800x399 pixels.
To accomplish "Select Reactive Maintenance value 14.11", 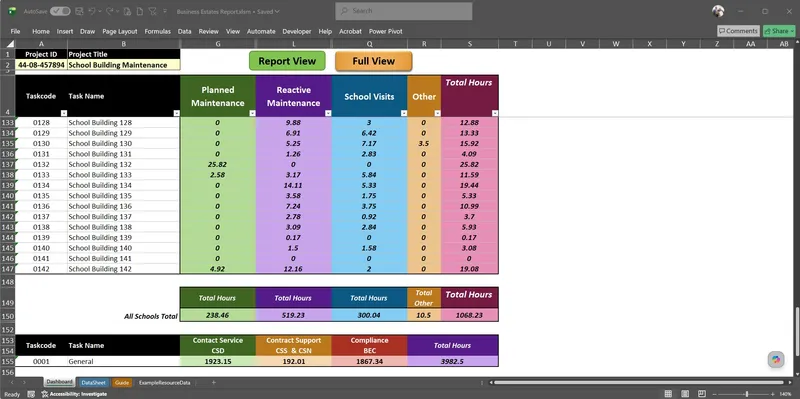I will (293, 185).
